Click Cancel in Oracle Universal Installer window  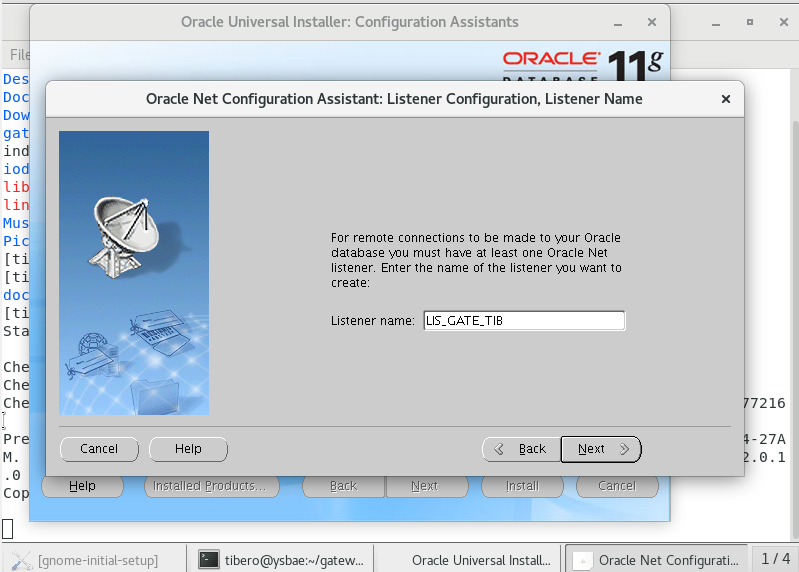click(x=617, y=486)
